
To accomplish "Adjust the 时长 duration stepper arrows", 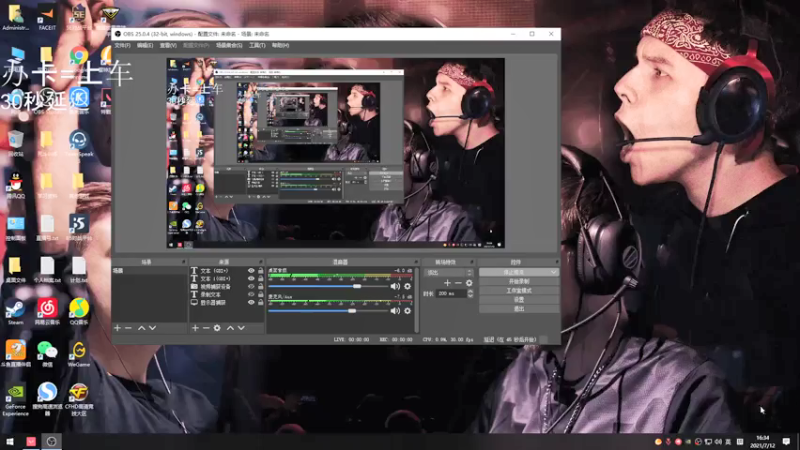I will [x=470, y=293].
